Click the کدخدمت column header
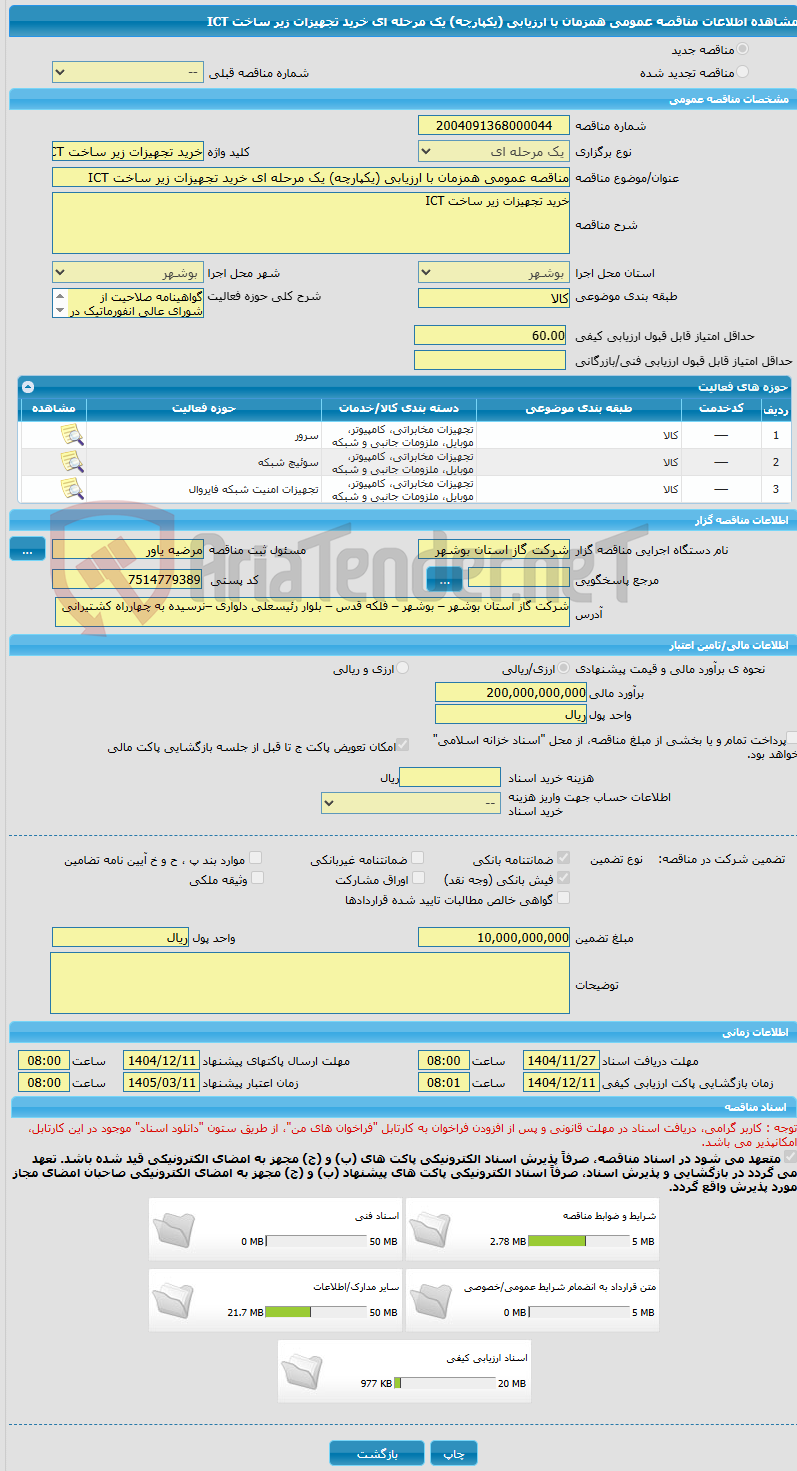The image size is (797, 1471). coord(721,409)
